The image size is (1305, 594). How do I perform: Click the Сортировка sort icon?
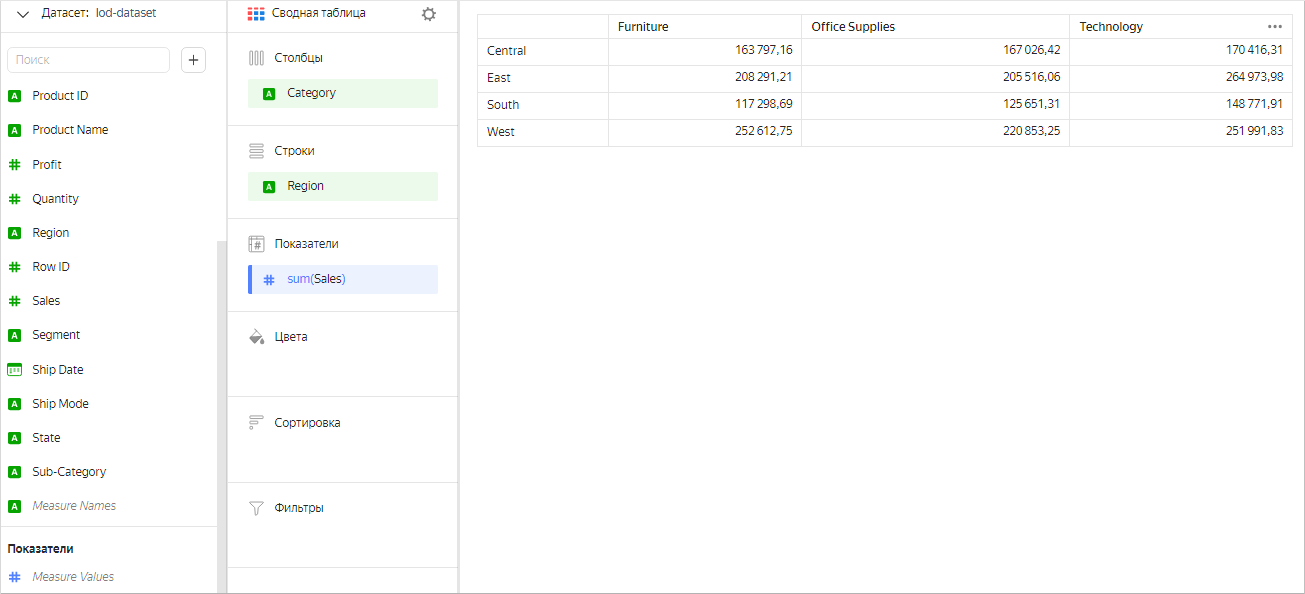click(256, 423)
